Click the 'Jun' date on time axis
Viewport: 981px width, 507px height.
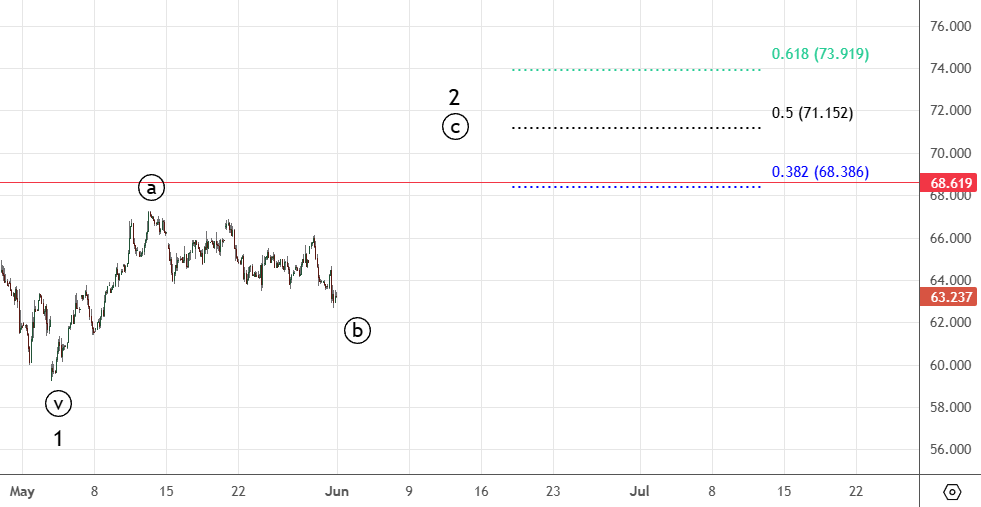337,491
